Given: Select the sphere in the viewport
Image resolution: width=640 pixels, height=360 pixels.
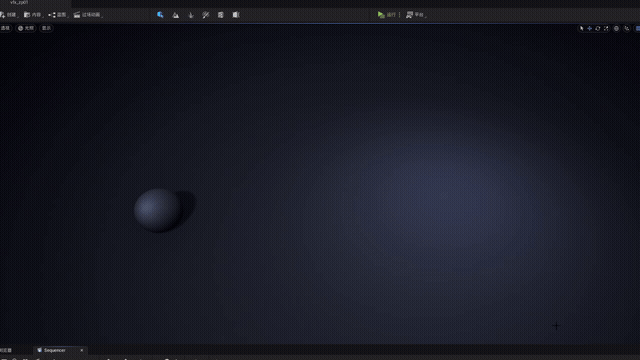Looking at the screenshot, I should (158, 210).
